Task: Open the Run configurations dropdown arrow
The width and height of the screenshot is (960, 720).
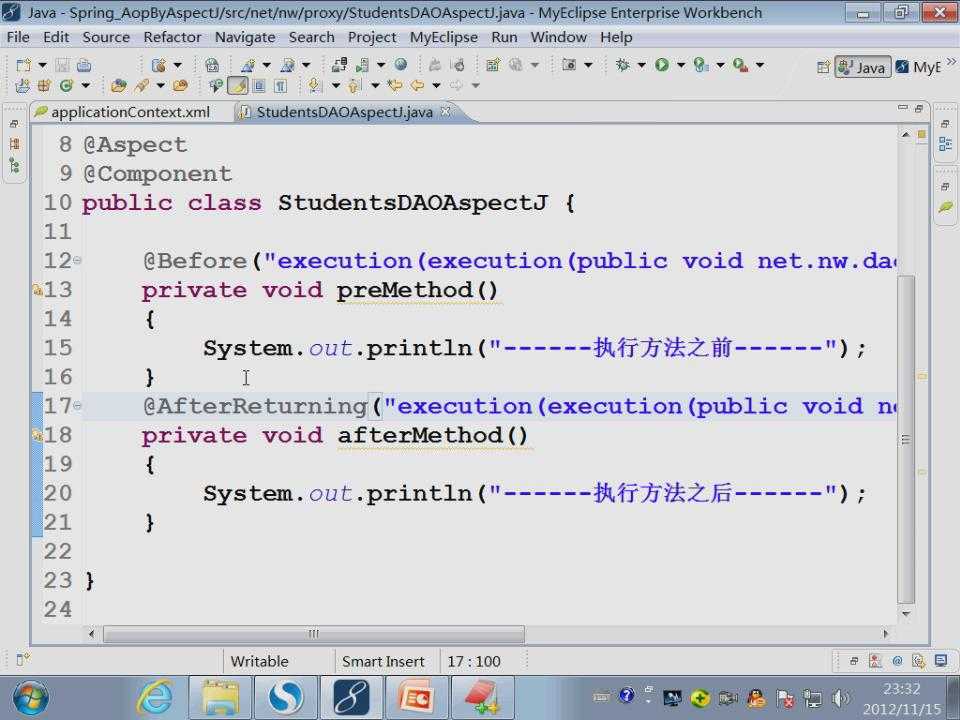Action: pyautogui.click(x=680, y=64)
